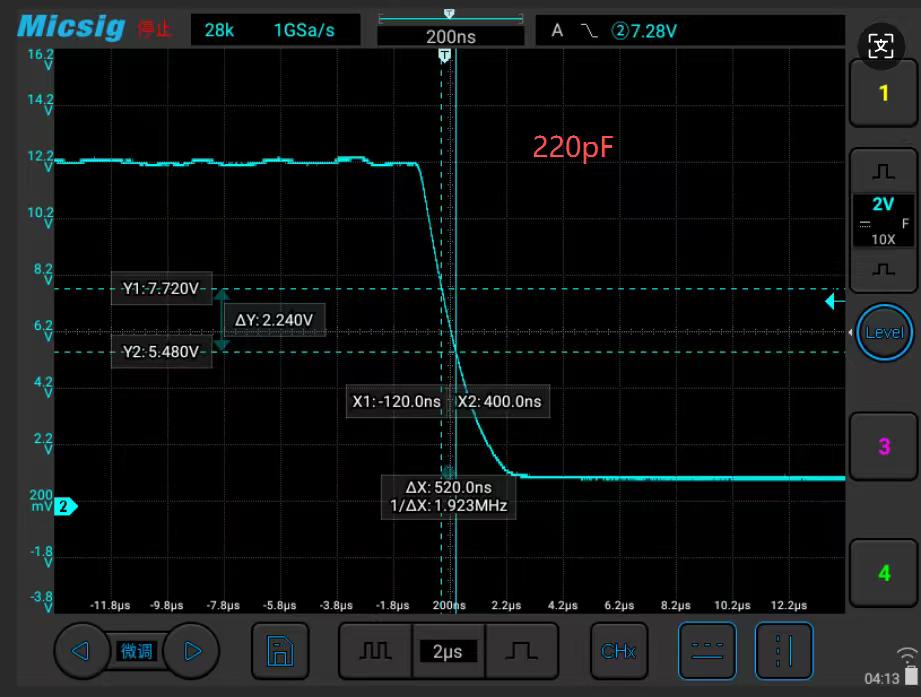This screenshot has height=697, width=921.
Task: Tap the lower pulse icon below 2V scale
Action: 883,270
